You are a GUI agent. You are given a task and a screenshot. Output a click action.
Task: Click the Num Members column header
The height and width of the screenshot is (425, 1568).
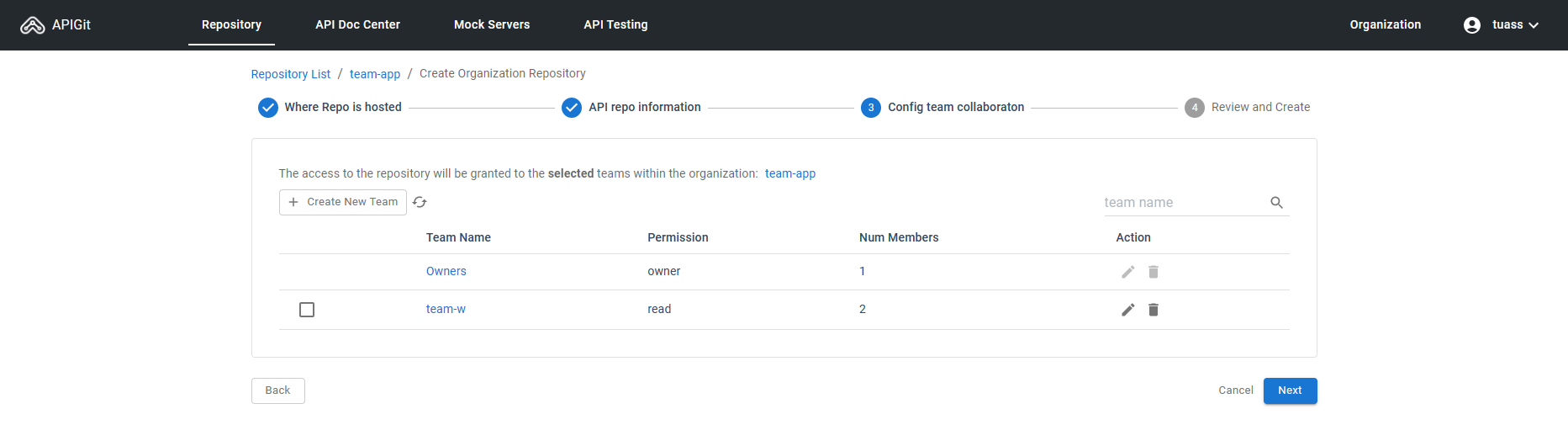click(x=899, y=237)
